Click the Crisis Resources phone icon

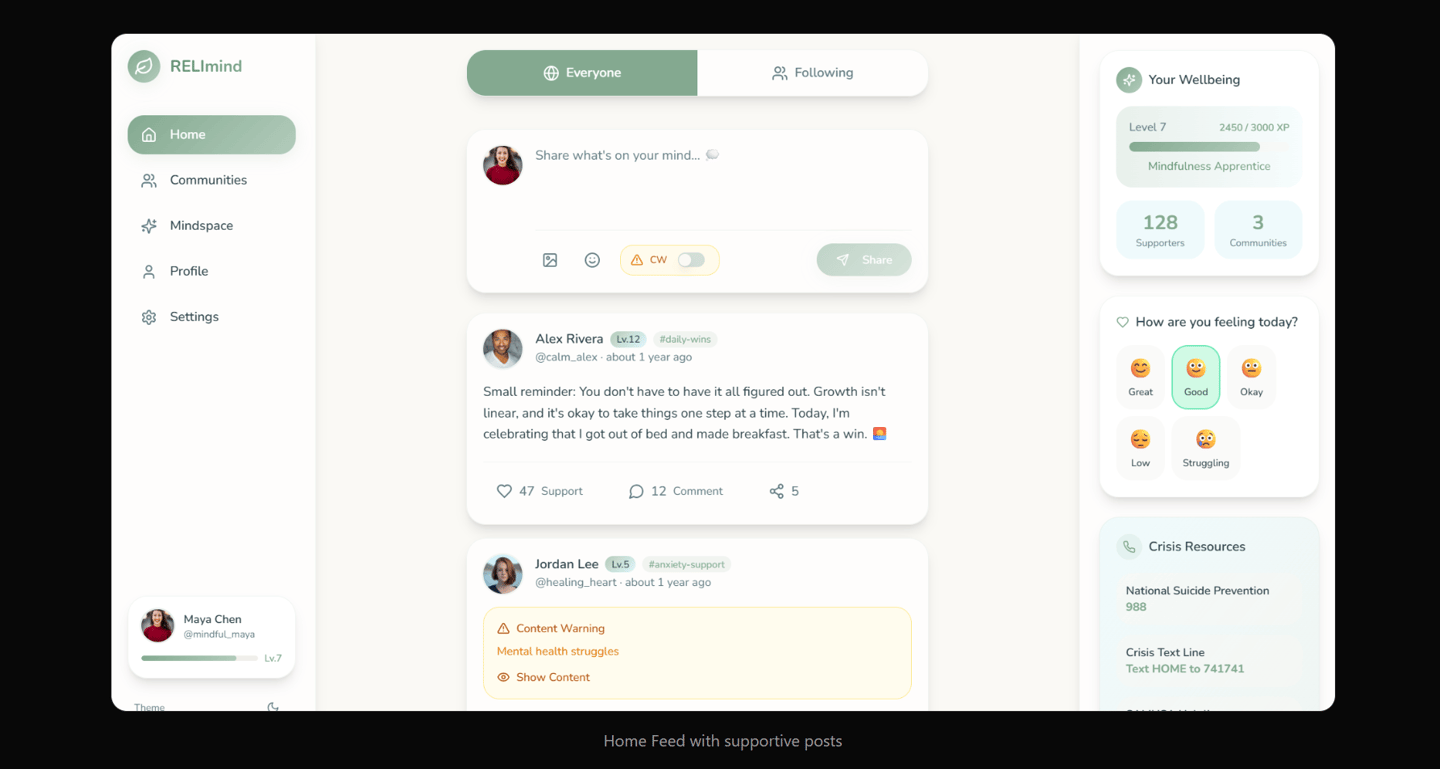coord(1129,547)
